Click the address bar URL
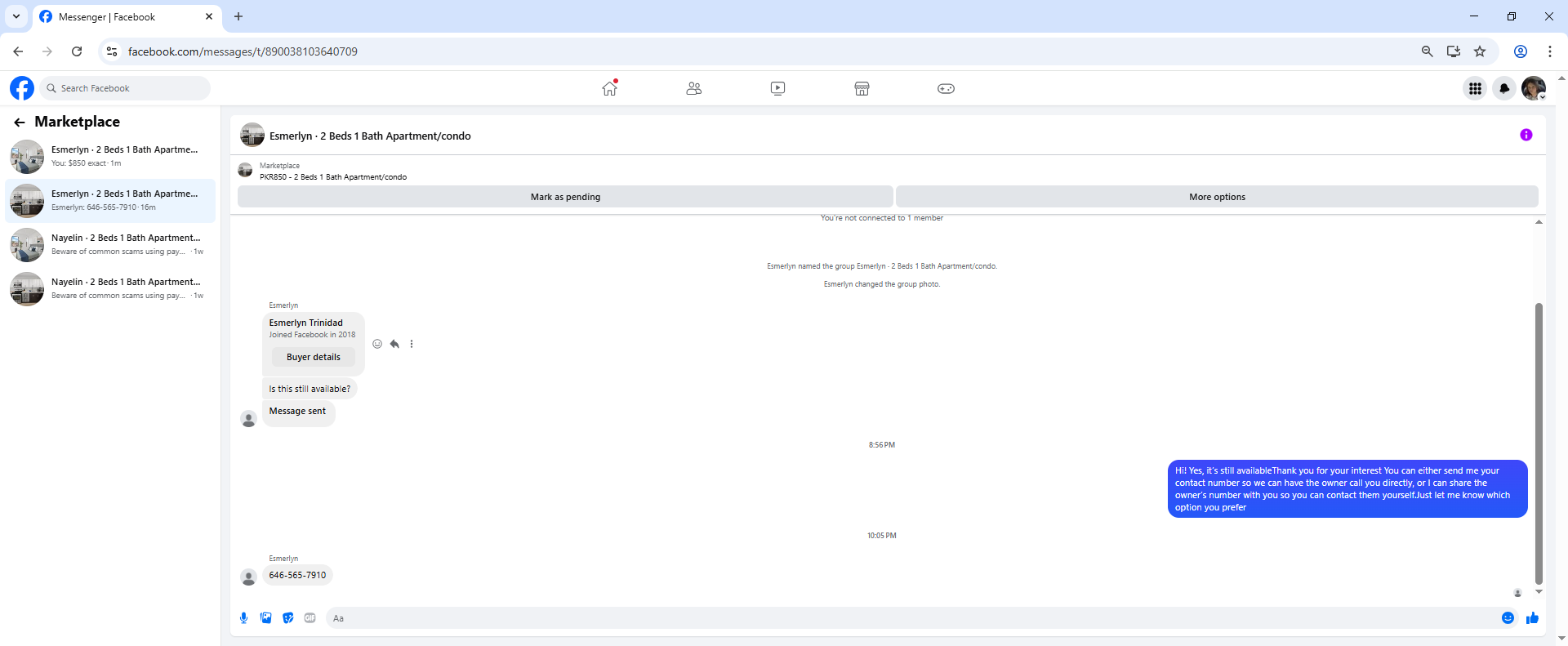 click(x=243, y=51)
